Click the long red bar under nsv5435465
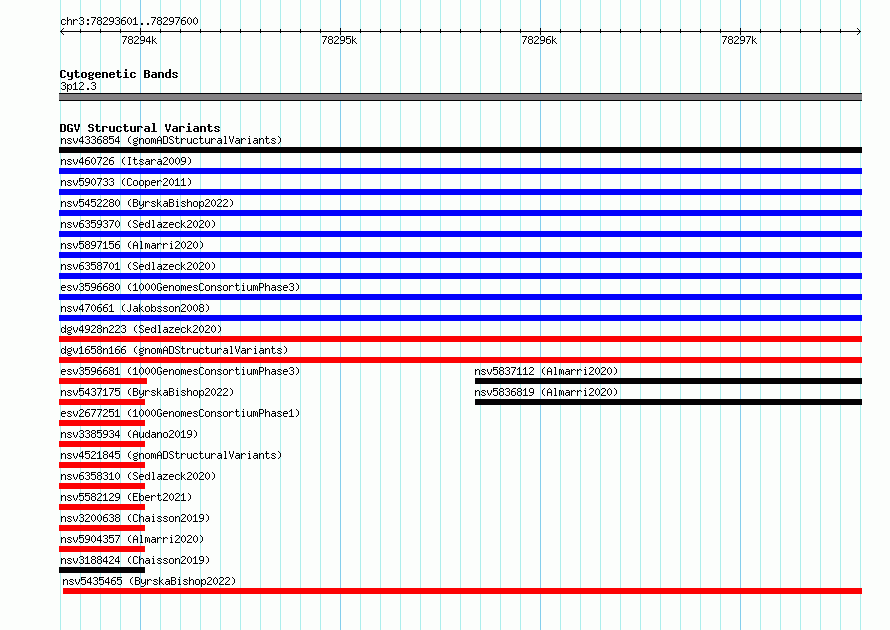 462,591
